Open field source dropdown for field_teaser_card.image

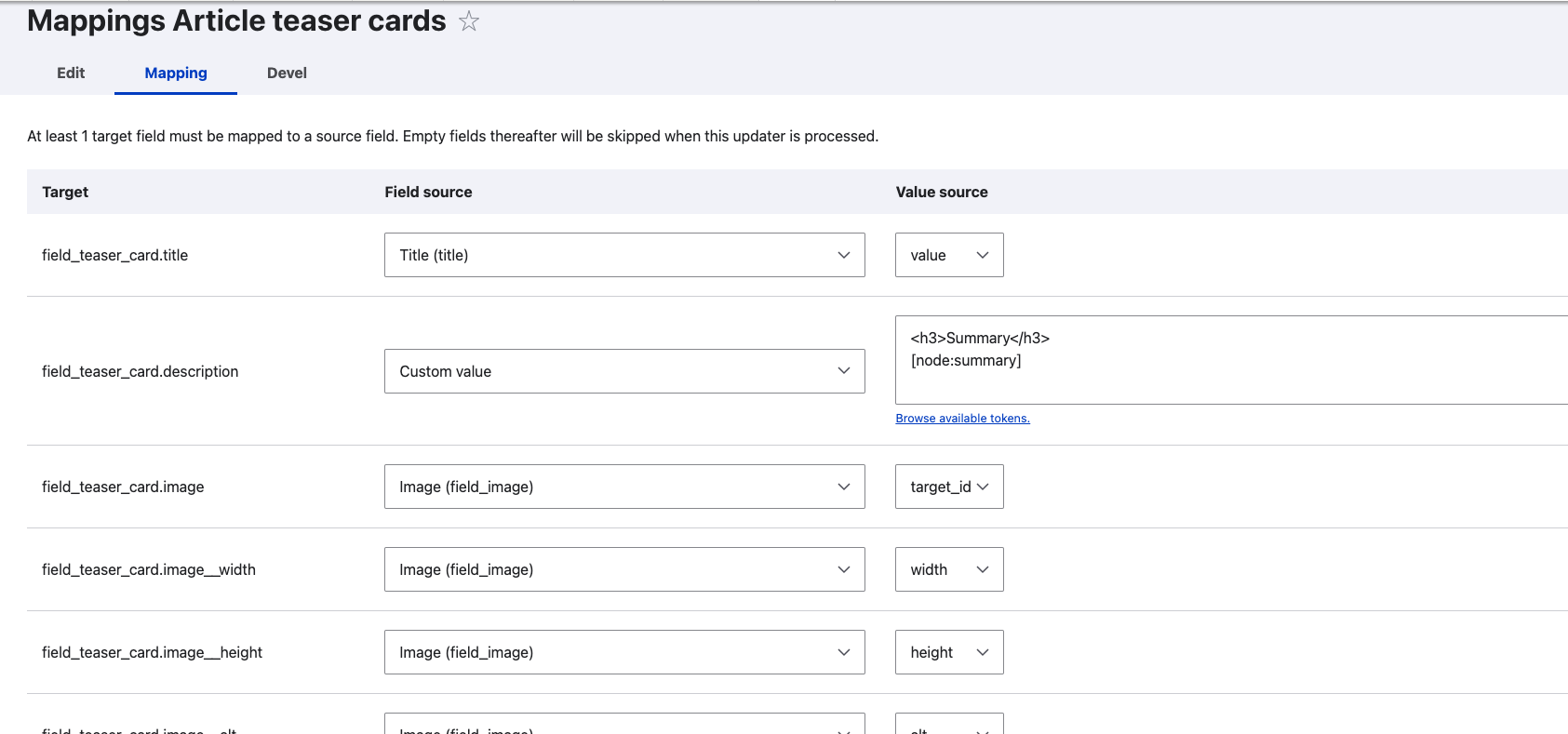tap(624, 487)
